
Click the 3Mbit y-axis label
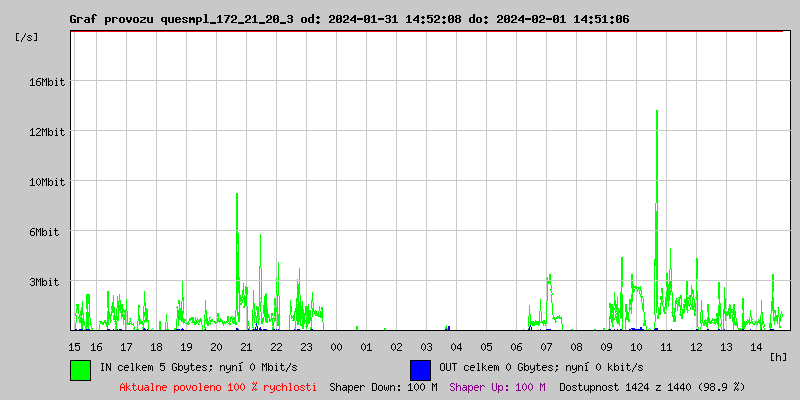pos(46,282)
